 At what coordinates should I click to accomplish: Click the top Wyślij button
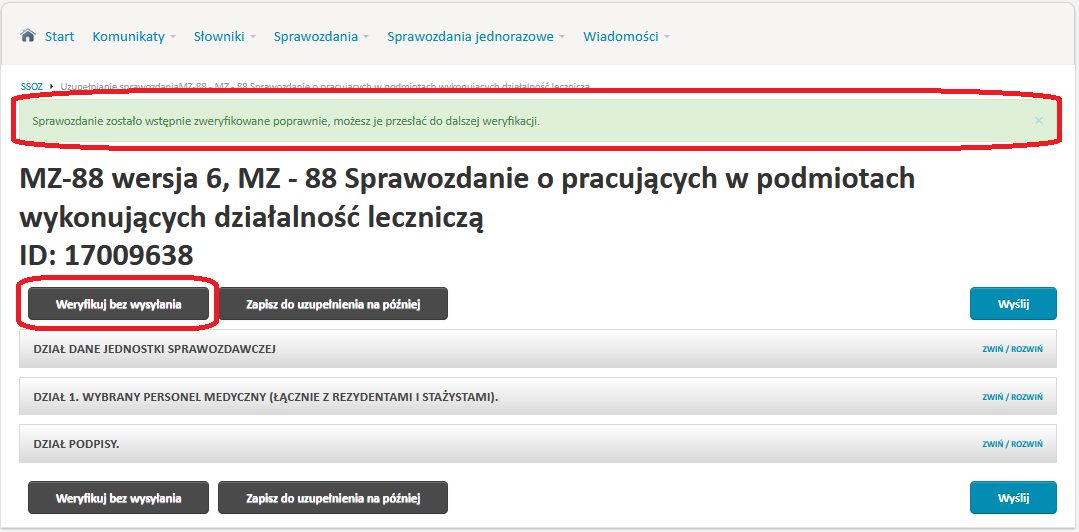pos(1013,304)
